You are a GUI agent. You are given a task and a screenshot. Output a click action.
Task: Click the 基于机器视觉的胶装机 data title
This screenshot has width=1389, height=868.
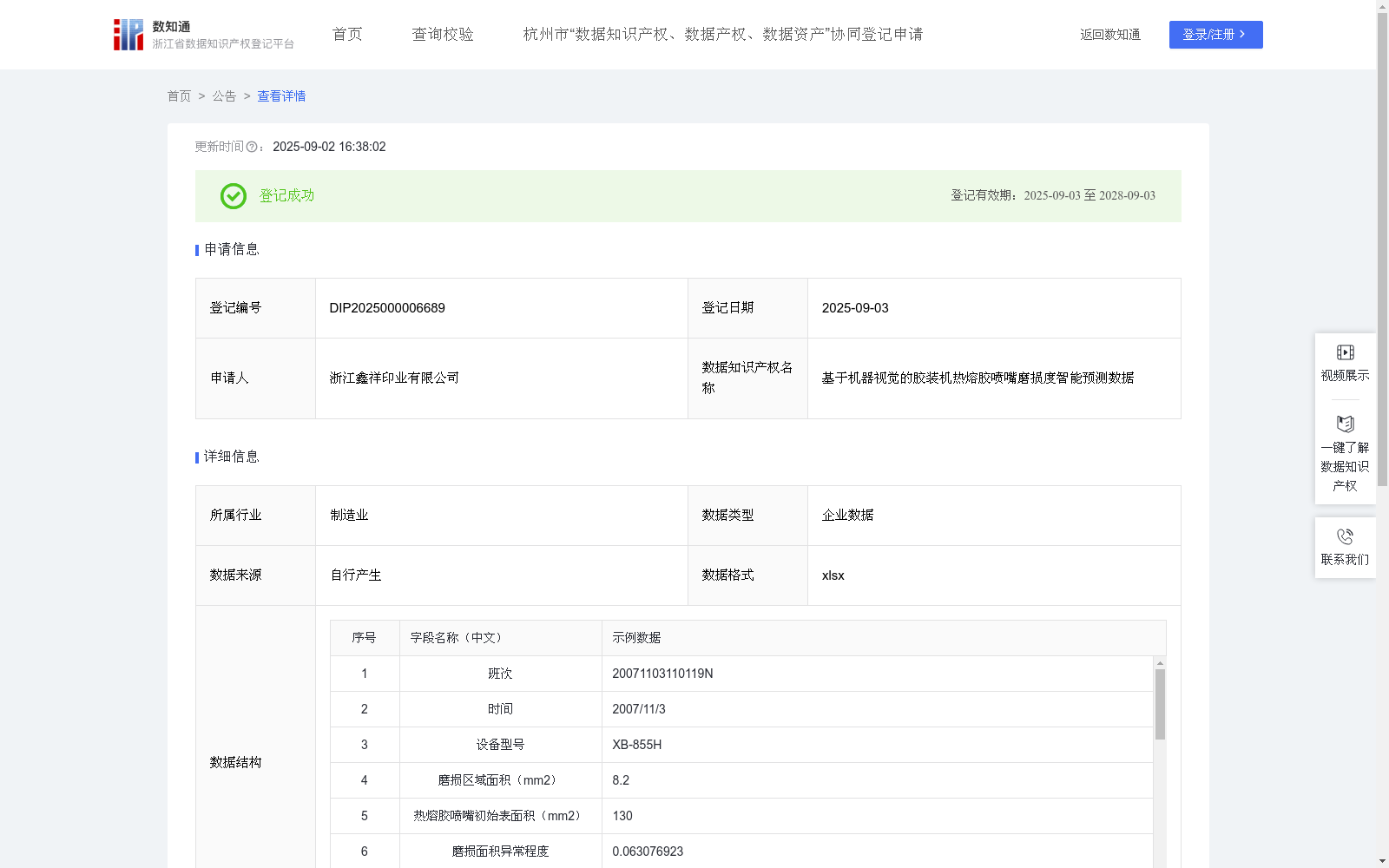(x=978, y=378)
